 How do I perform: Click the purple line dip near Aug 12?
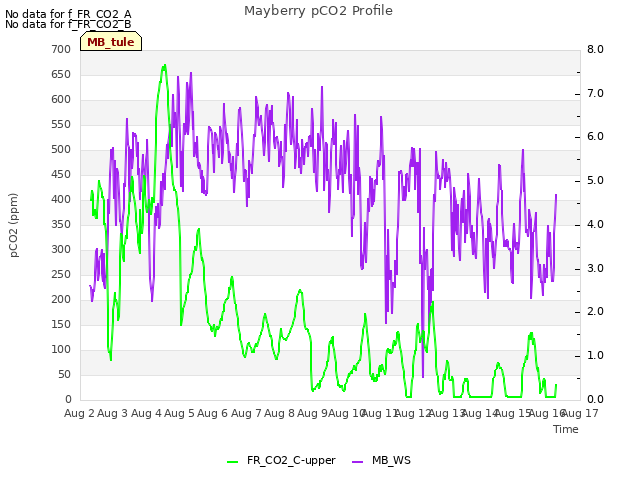click(423, 376)
